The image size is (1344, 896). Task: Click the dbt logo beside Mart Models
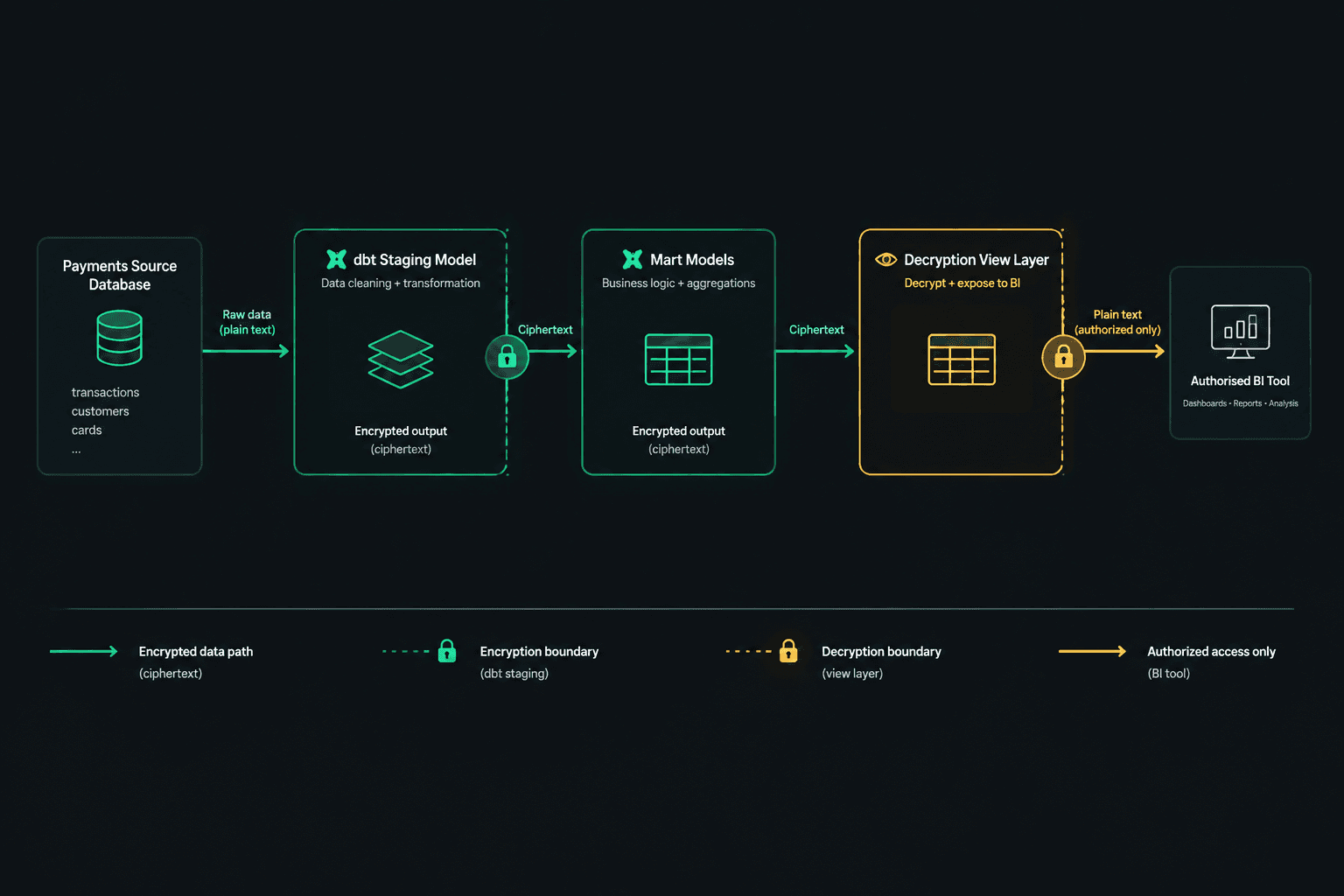[633, 259]
